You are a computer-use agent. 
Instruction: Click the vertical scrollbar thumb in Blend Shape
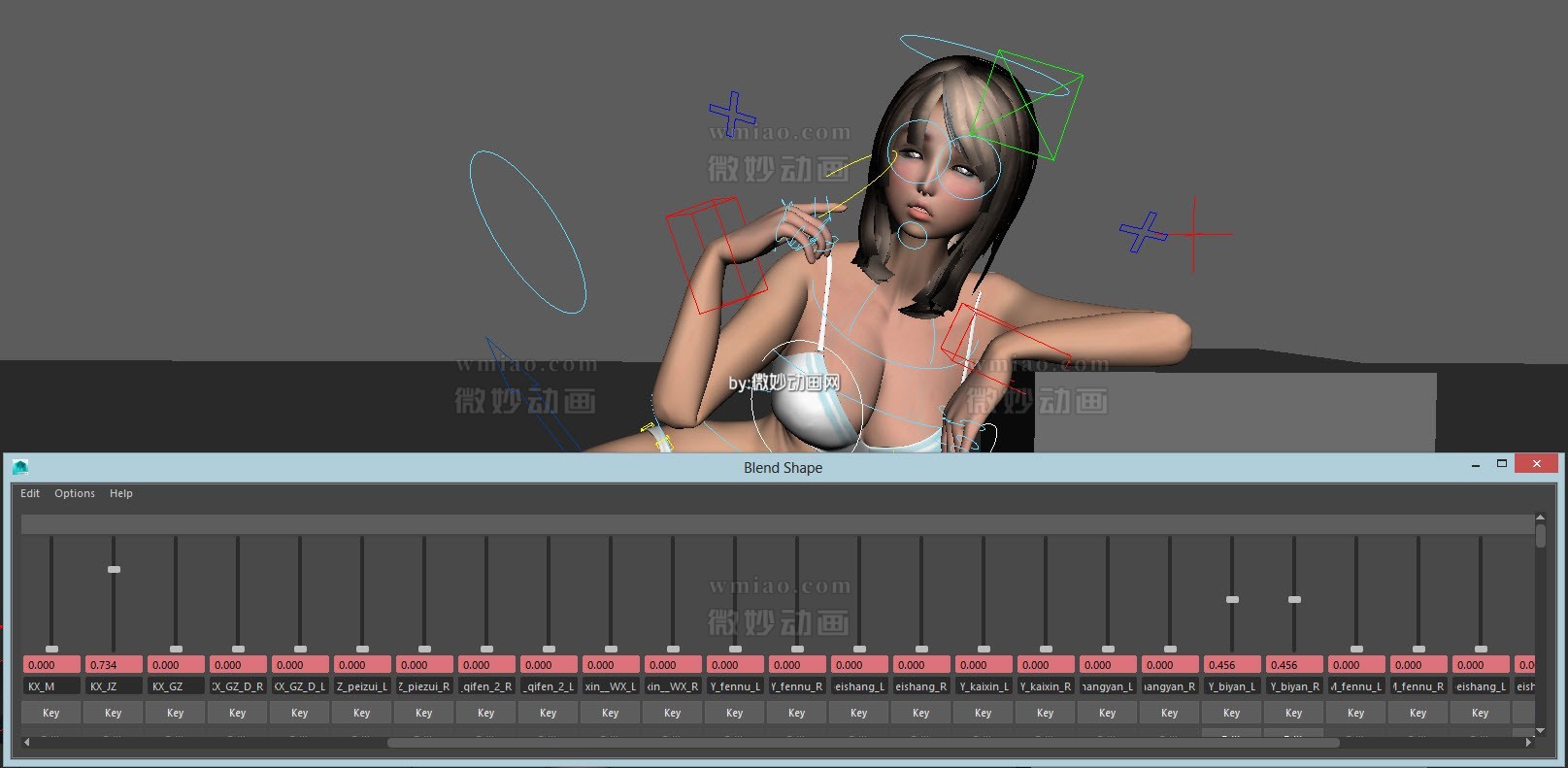pos(1541,536)
